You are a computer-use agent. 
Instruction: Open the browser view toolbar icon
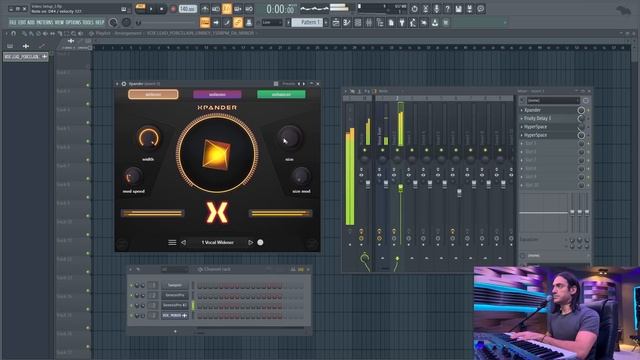pyautogui.click(x=380, y=22)
